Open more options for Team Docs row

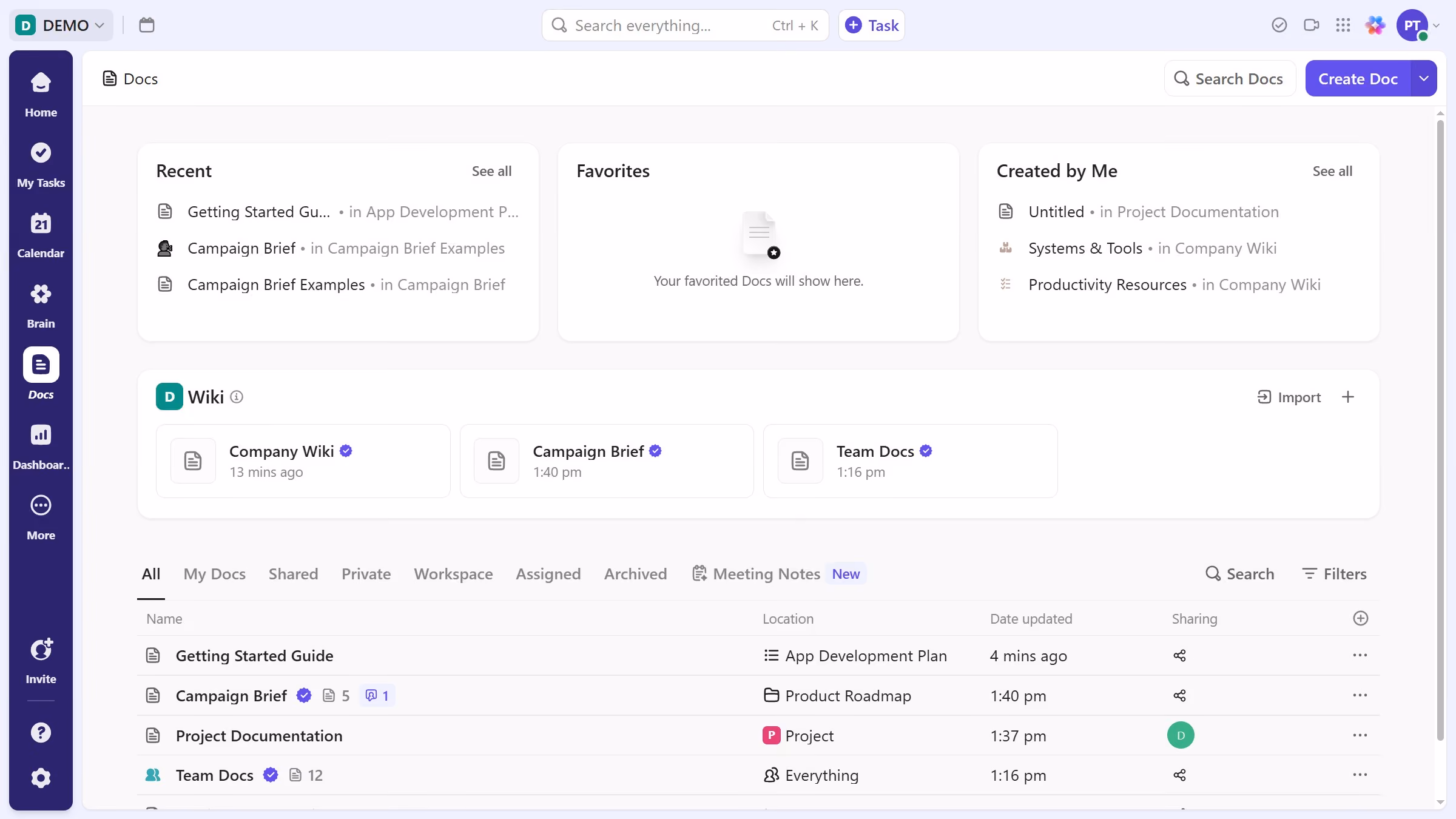(1360, 775)
